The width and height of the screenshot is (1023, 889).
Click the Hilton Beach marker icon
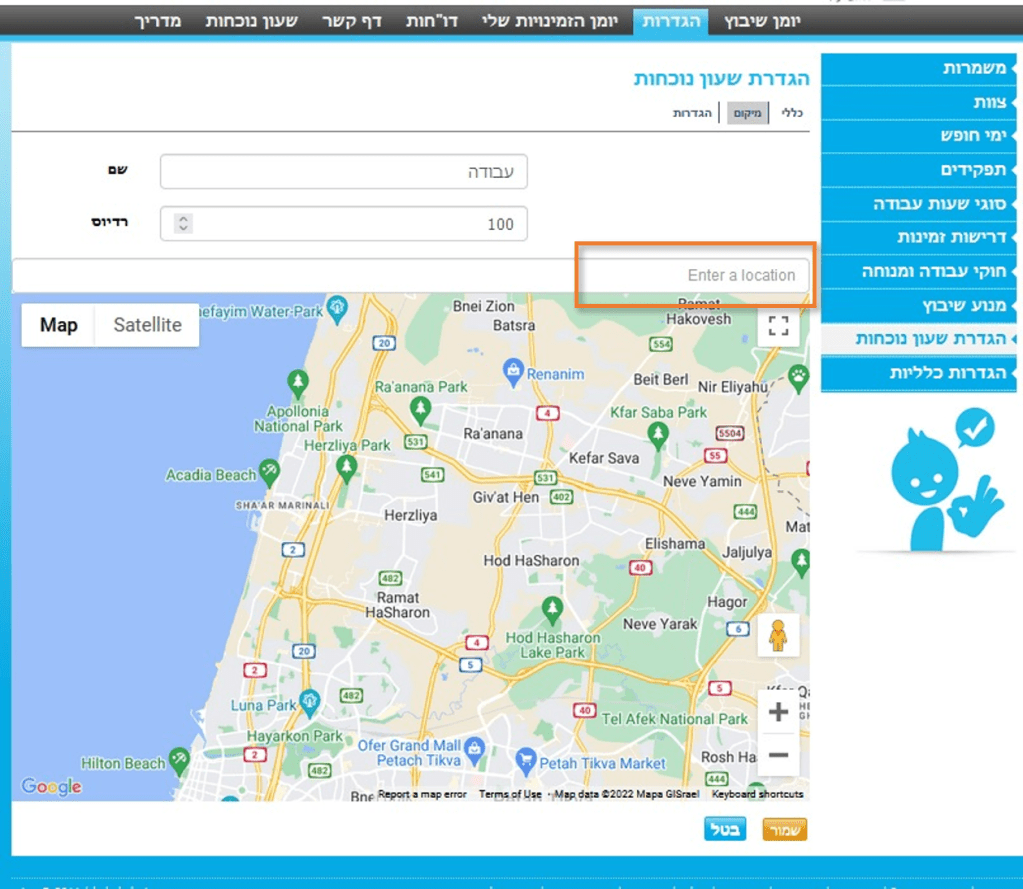pyautogui.click(x=179, y=762)
